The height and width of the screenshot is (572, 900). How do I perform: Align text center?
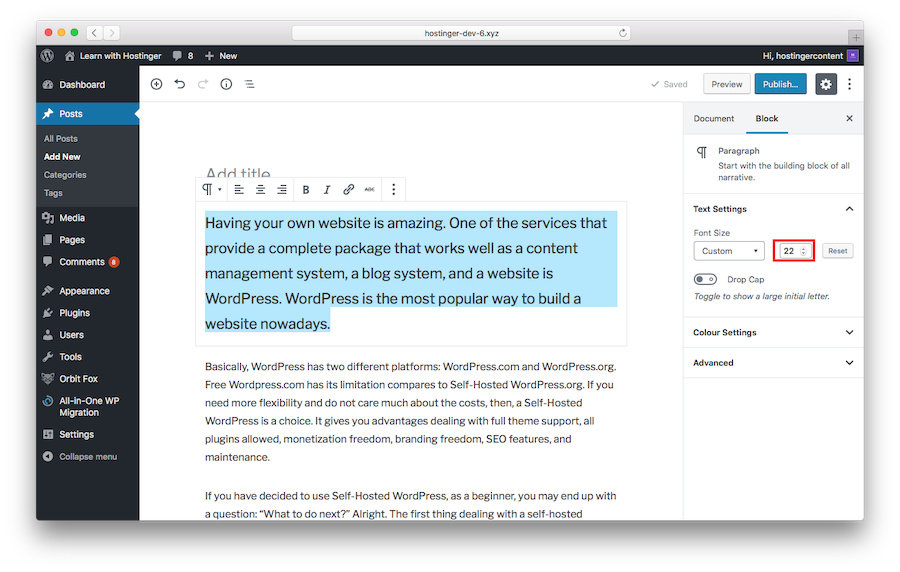tap(260, 189)
